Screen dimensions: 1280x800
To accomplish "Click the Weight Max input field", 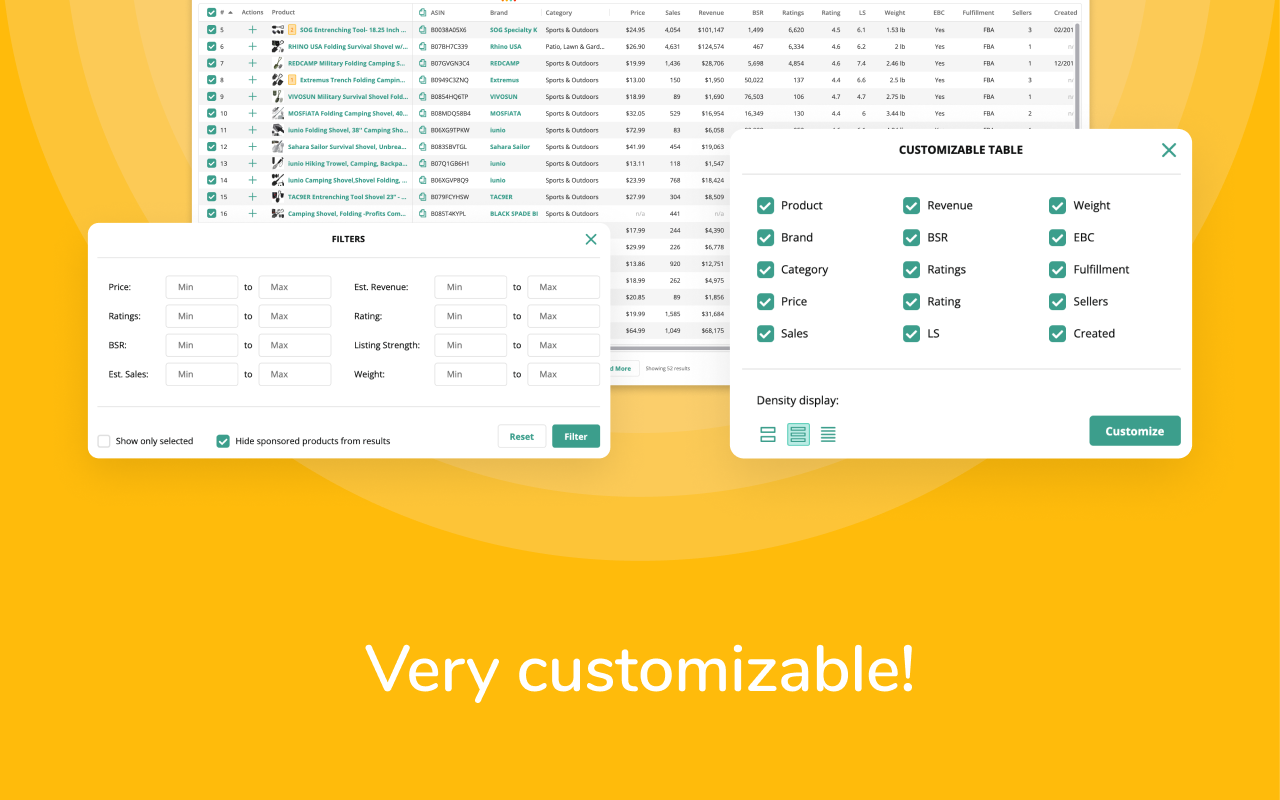I will (564, 374).
